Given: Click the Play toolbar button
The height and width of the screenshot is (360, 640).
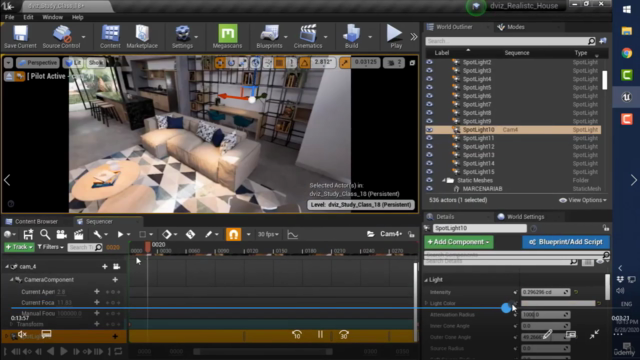Looking at the screenshot, I should click(395, 36).
